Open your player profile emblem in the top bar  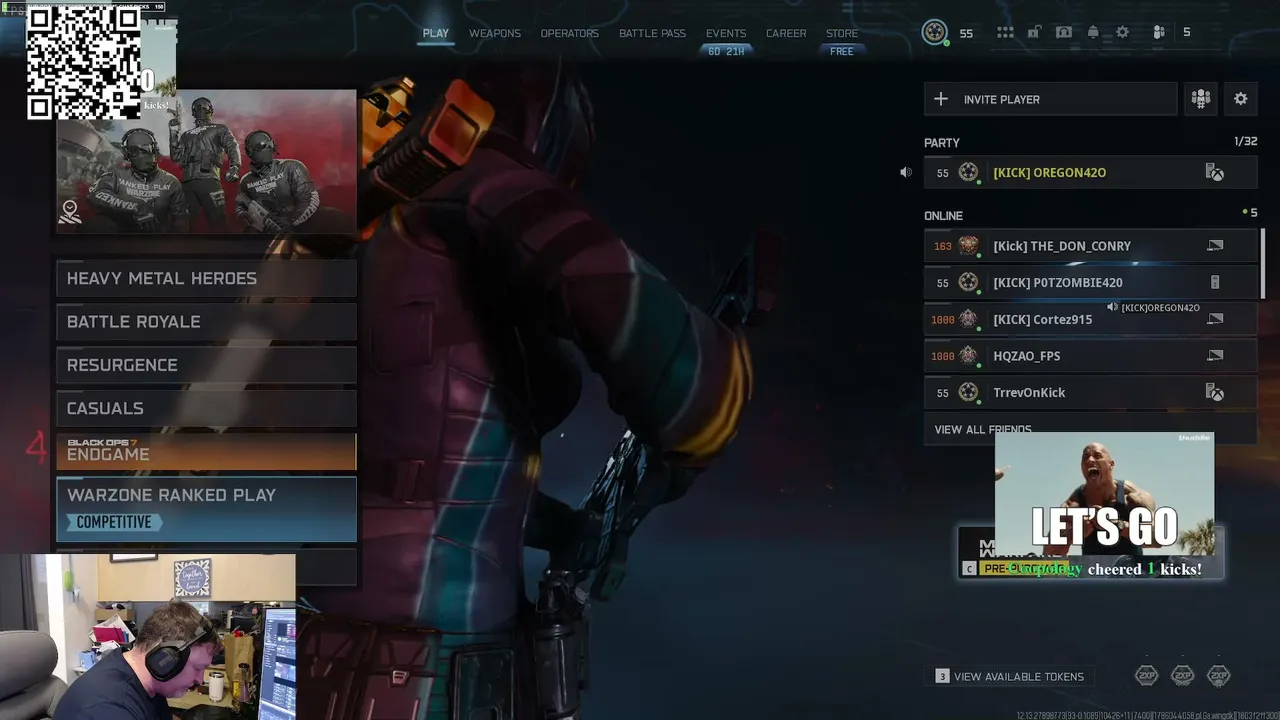coord(934,33)
